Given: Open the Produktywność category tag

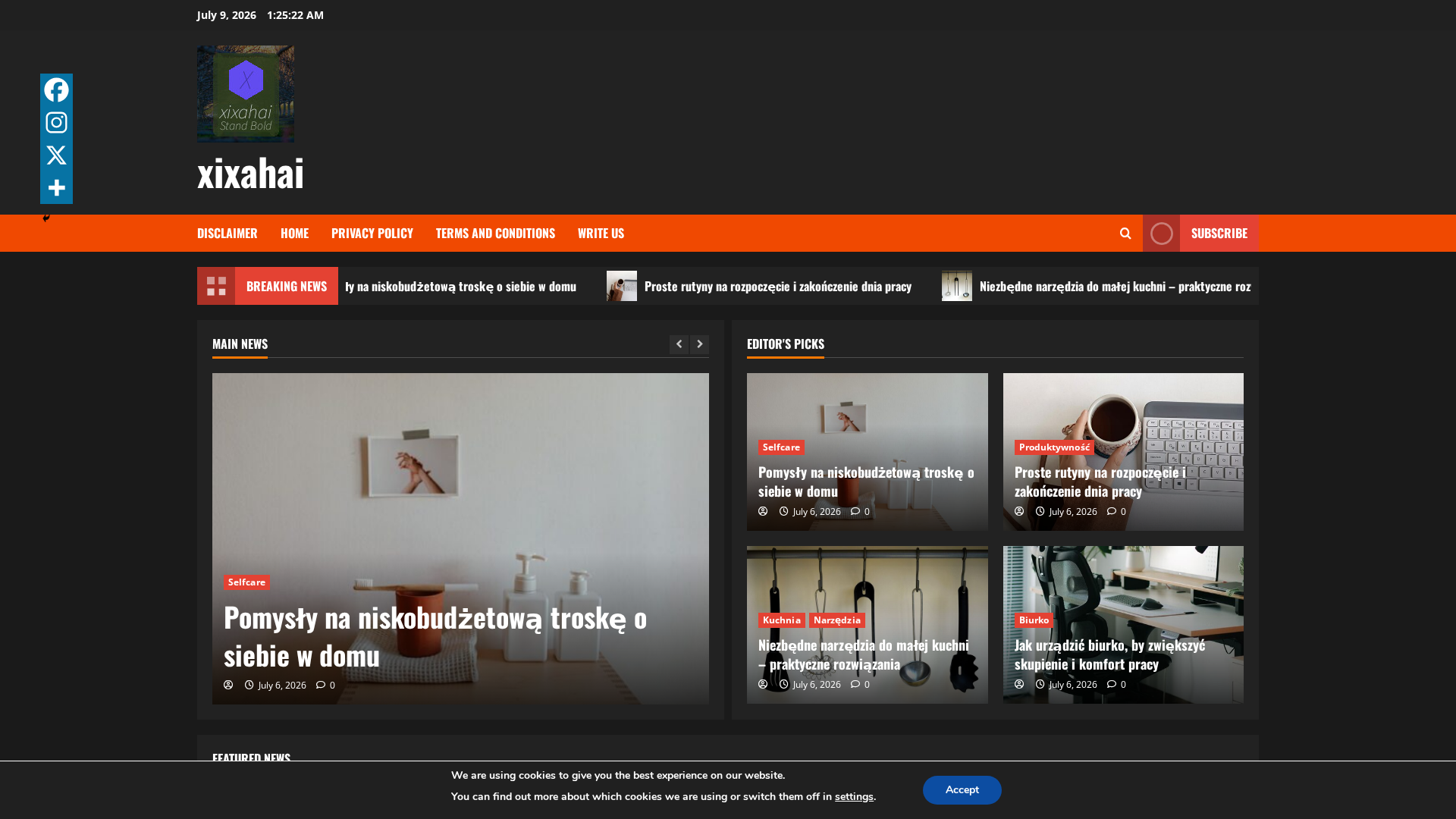Looking at the screenshot, I should coord(1054,447).
